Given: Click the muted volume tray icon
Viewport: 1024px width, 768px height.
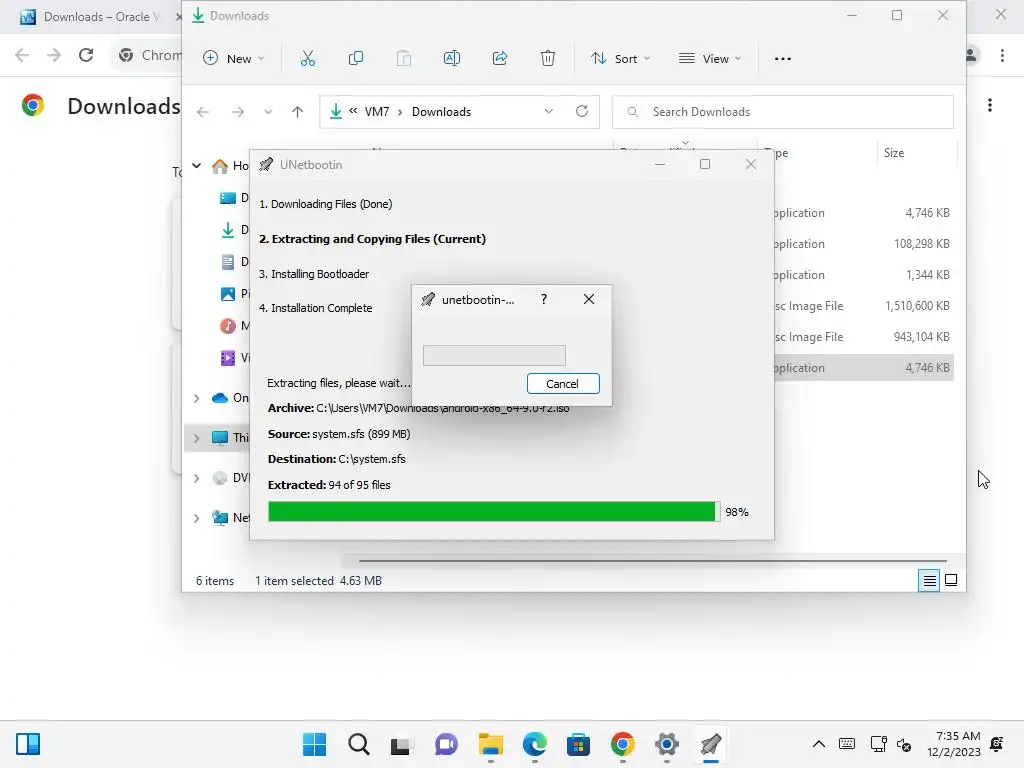Looking at the screenshot, I should (x=904, y=744).
